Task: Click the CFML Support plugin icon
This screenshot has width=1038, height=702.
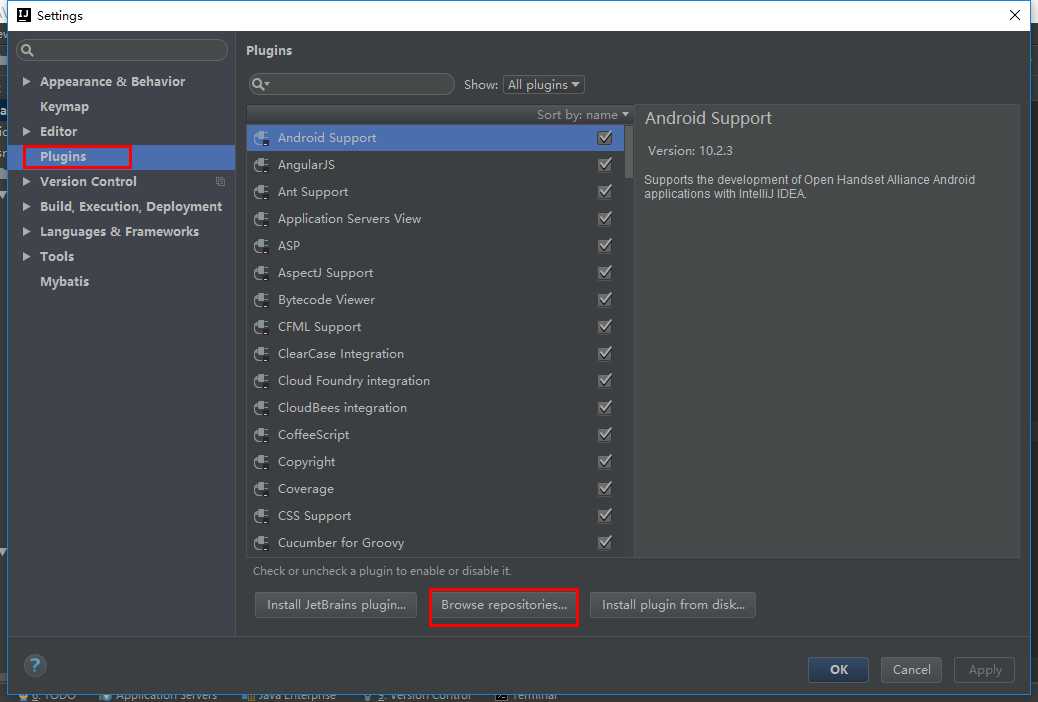Action: click(x=261, y=327)
